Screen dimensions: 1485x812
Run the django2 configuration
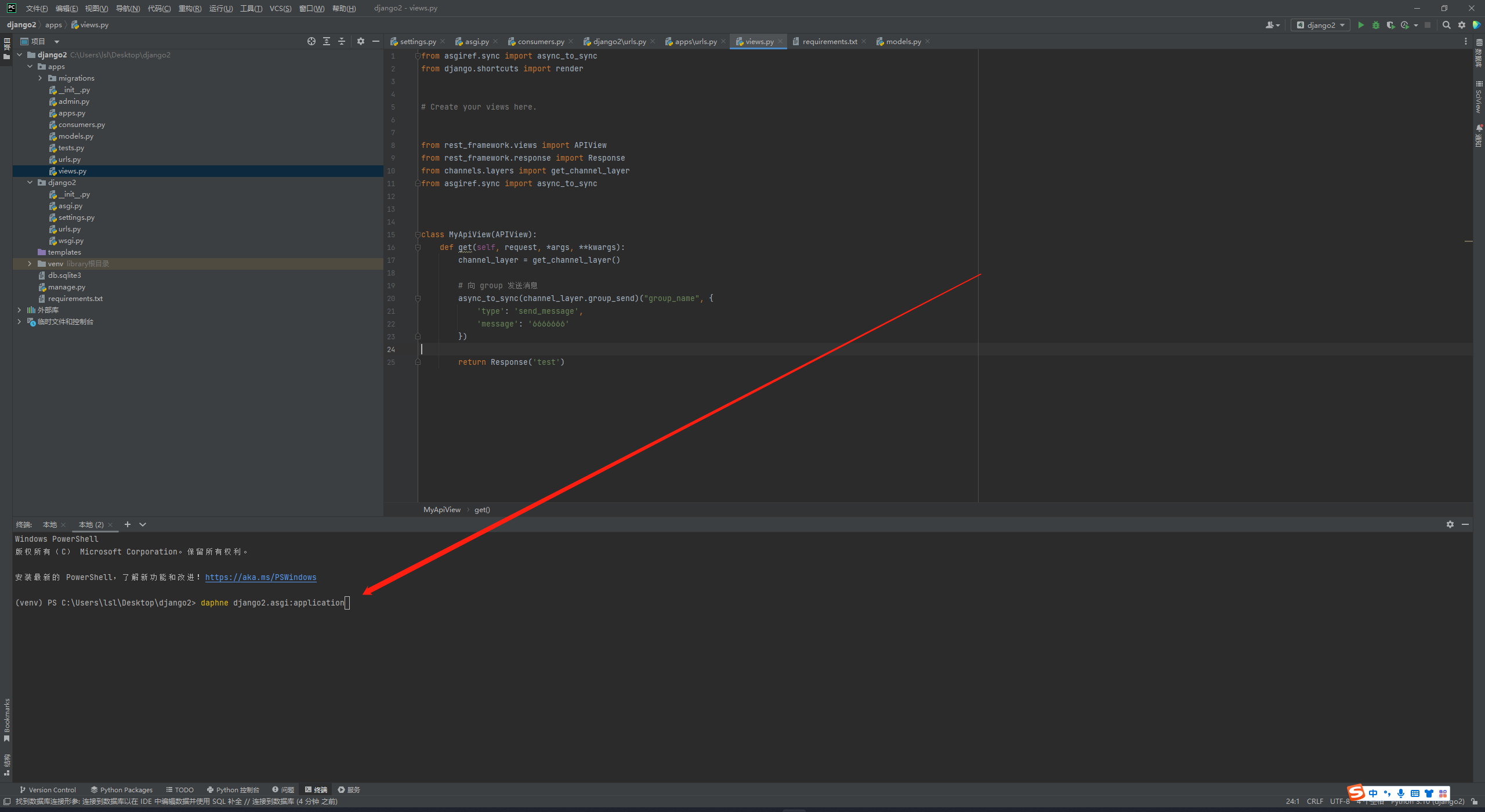tap(1360, 25)
